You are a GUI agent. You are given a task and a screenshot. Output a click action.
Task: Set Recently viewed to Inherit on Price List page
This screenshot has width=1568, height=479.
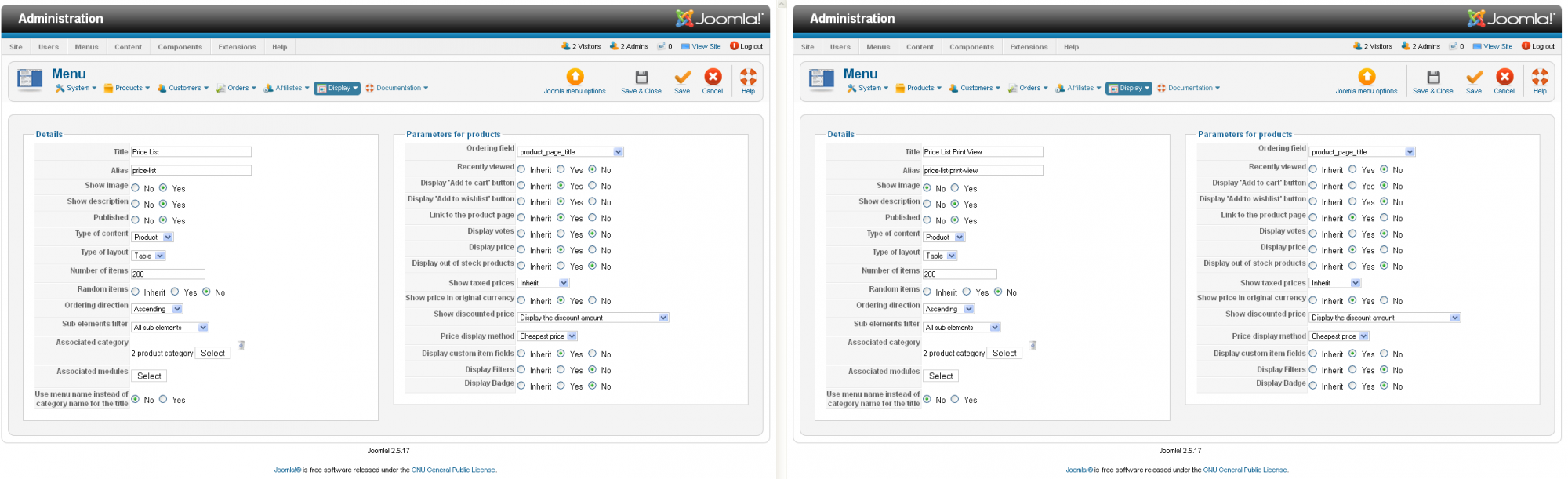coord(521,169)
